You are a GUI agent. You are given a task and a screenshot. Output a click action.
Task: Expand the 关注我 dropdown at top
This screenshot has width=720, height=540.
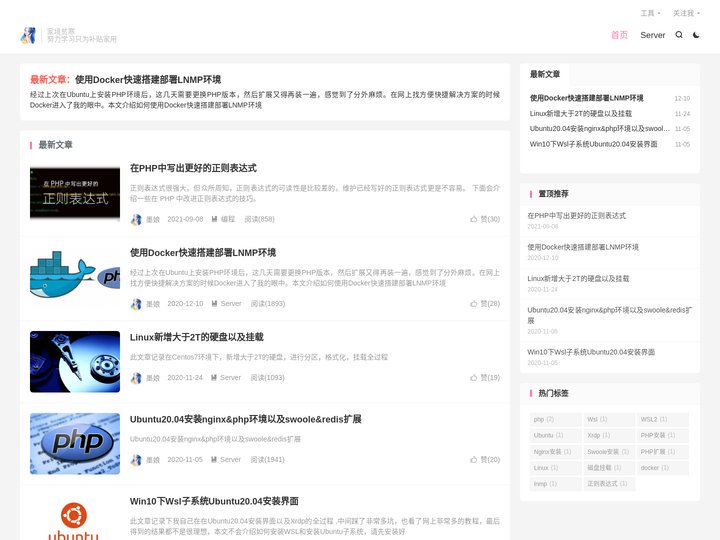click(686, 13)
